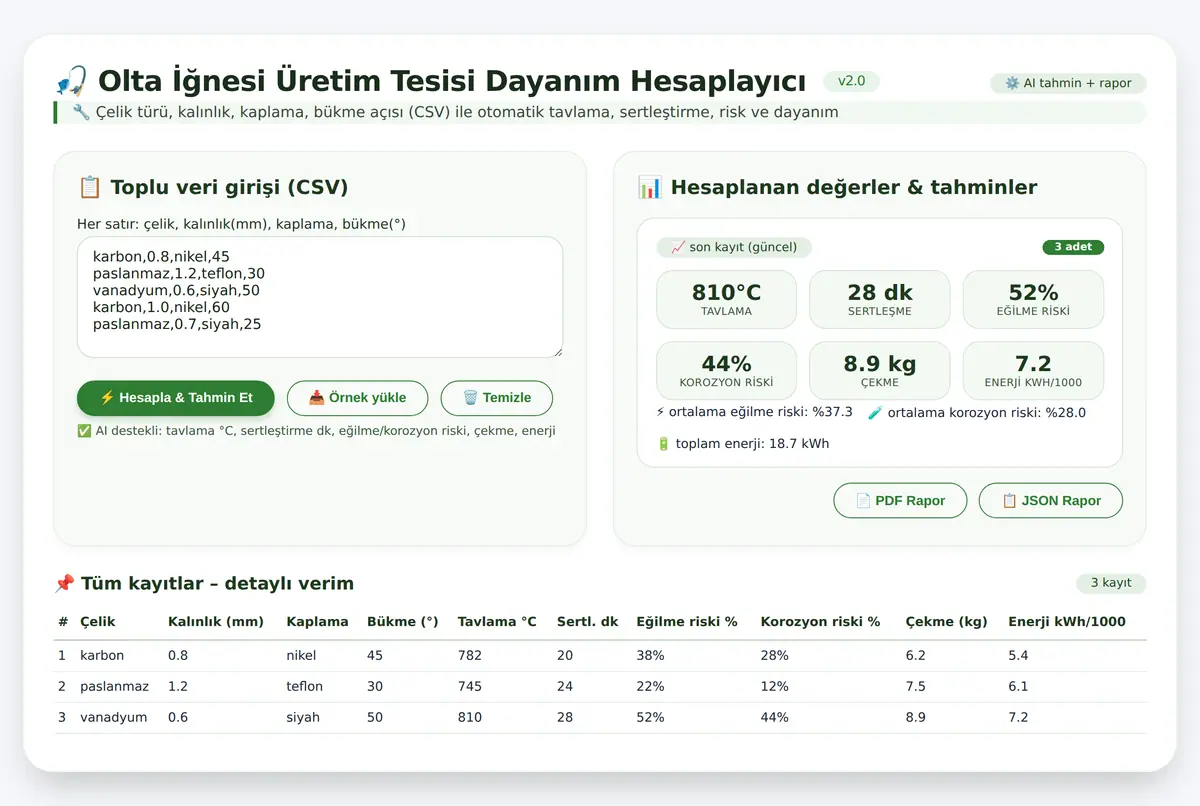Click the toplam enerji: 18.7 kWh text
This screenshot has width=1200, height=806.
coord(752,444)
